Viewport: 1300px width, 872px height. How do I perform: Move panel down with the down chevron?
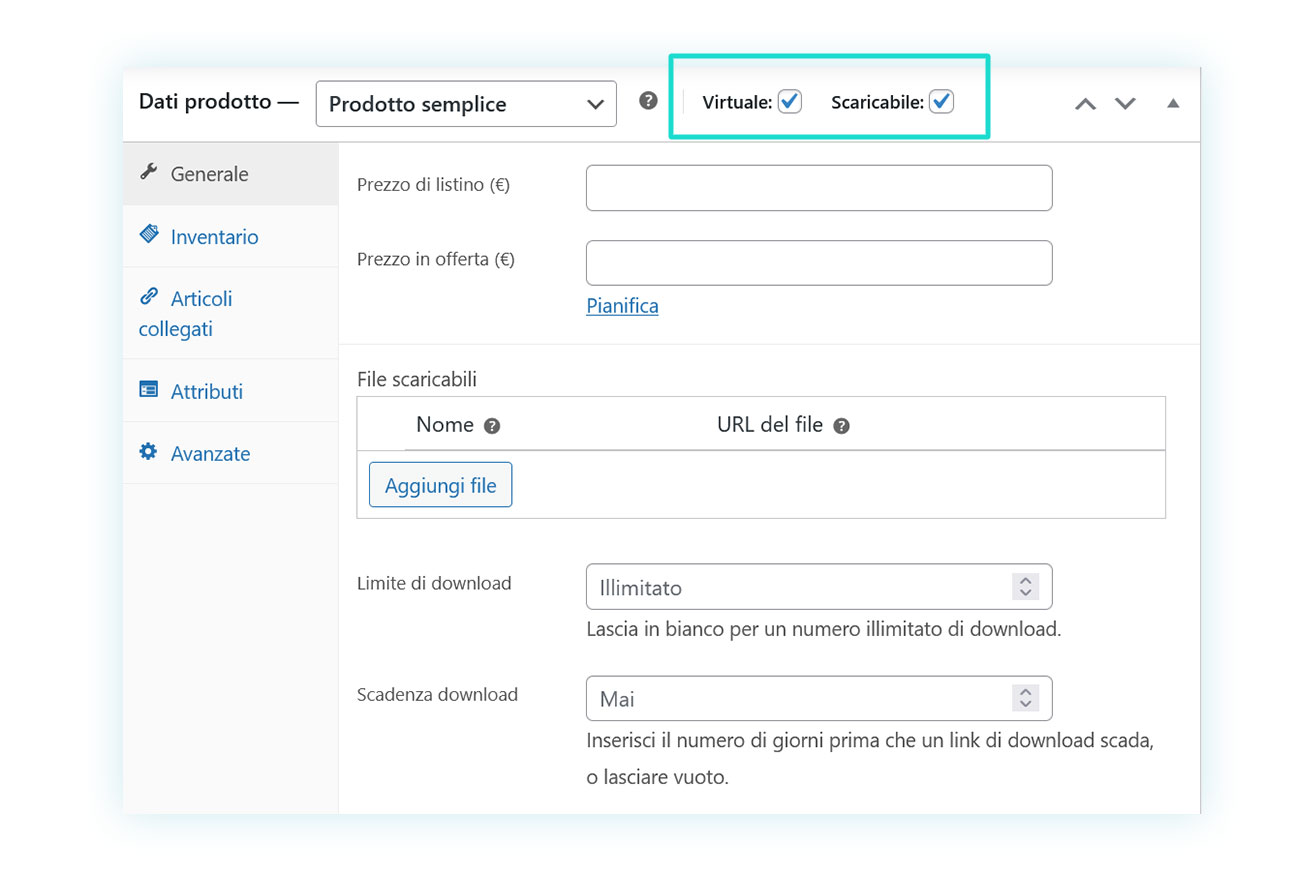(x=1126, y=104)
